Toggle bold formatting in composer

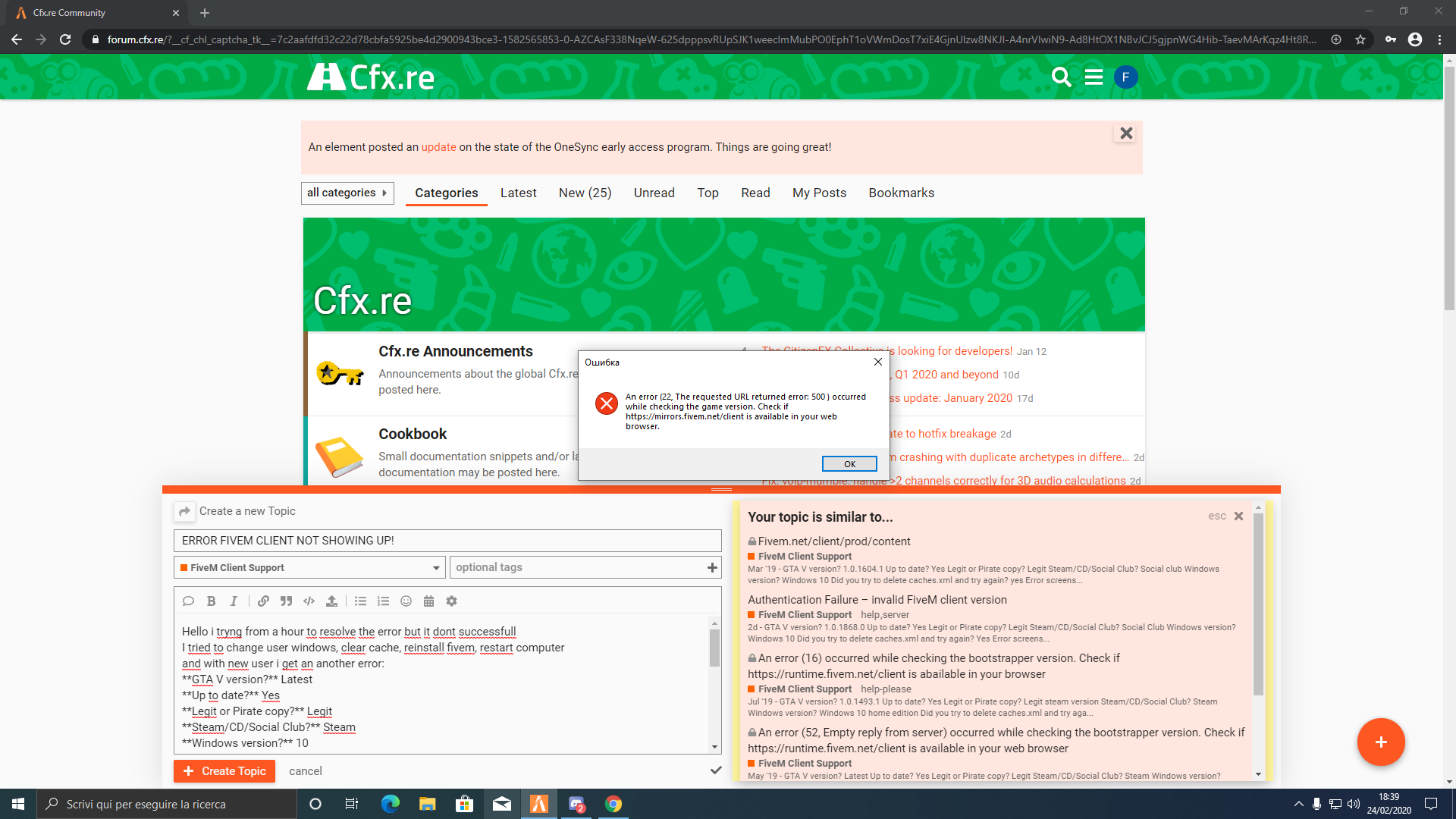point(212,601)
